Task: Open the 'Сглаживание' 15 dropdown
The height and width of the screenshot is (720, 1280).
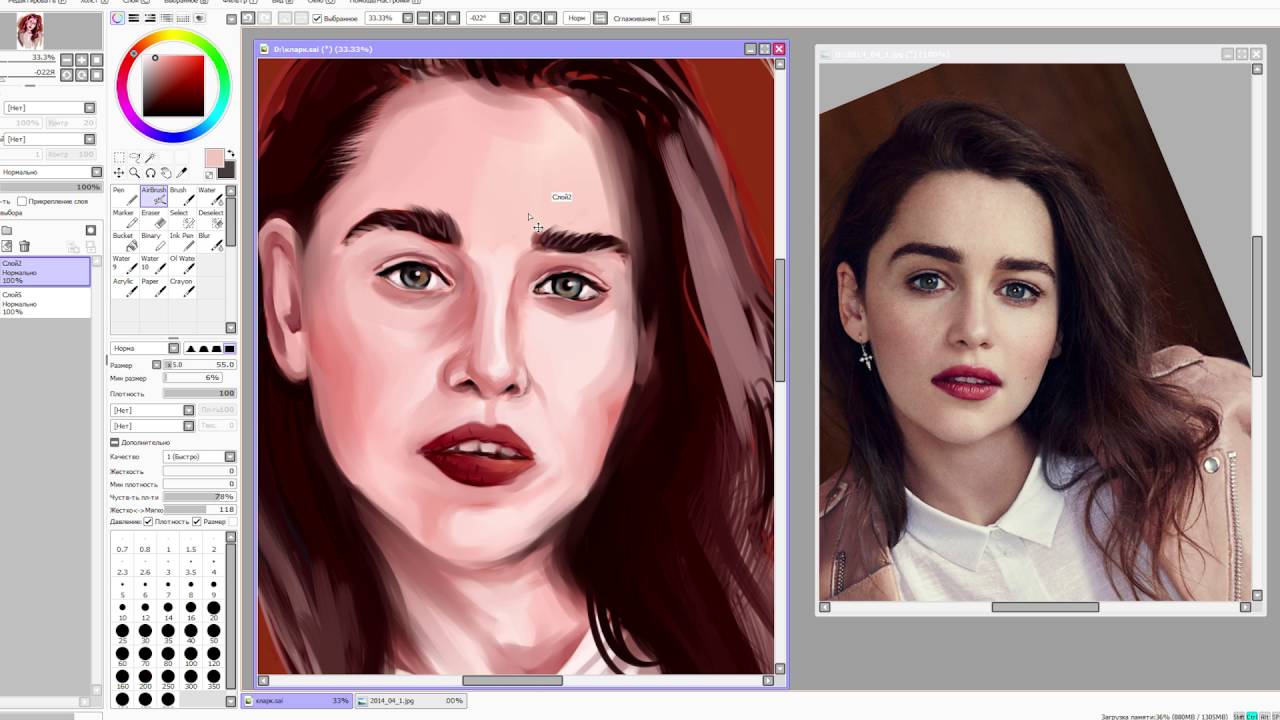Action: coord(685,18)
